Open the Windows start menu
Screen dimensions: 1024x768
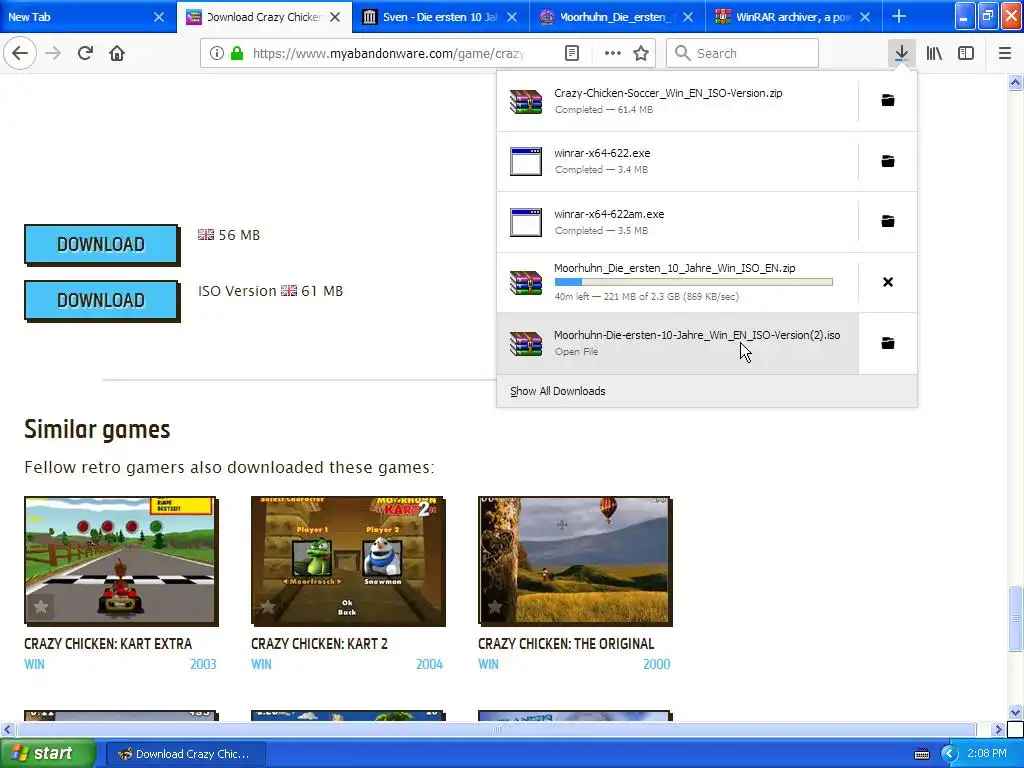pyautogui.click(x=48, y=753)
